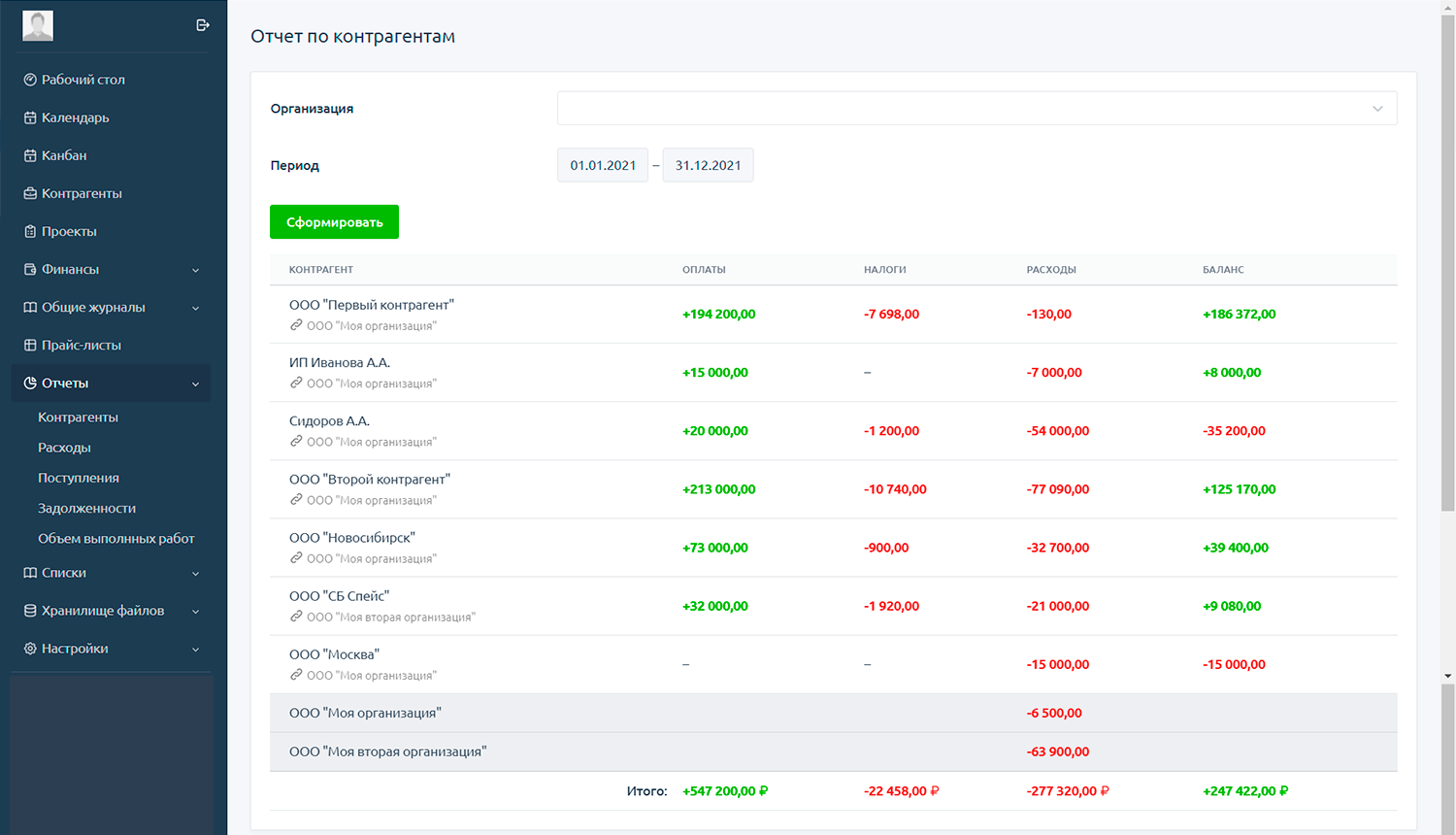Click the Хранилище файлов database icon
The width and height of the screenshot is (1456, 835).
pos(30,611)
